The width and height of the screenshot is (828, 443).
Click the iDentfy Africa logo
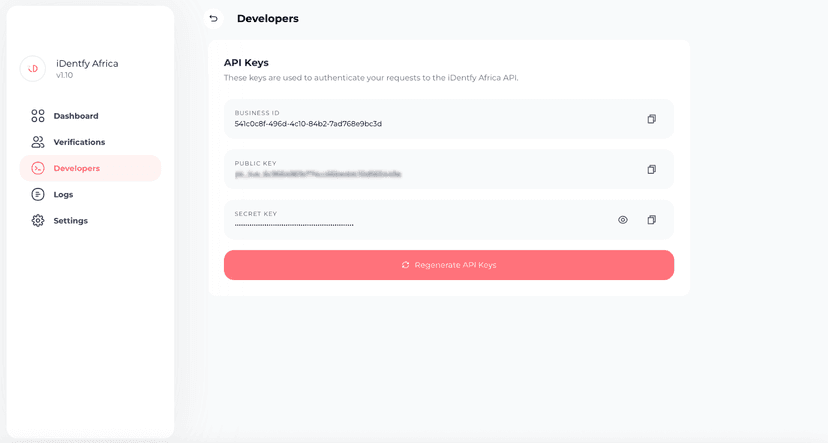(x=33, y=68)
